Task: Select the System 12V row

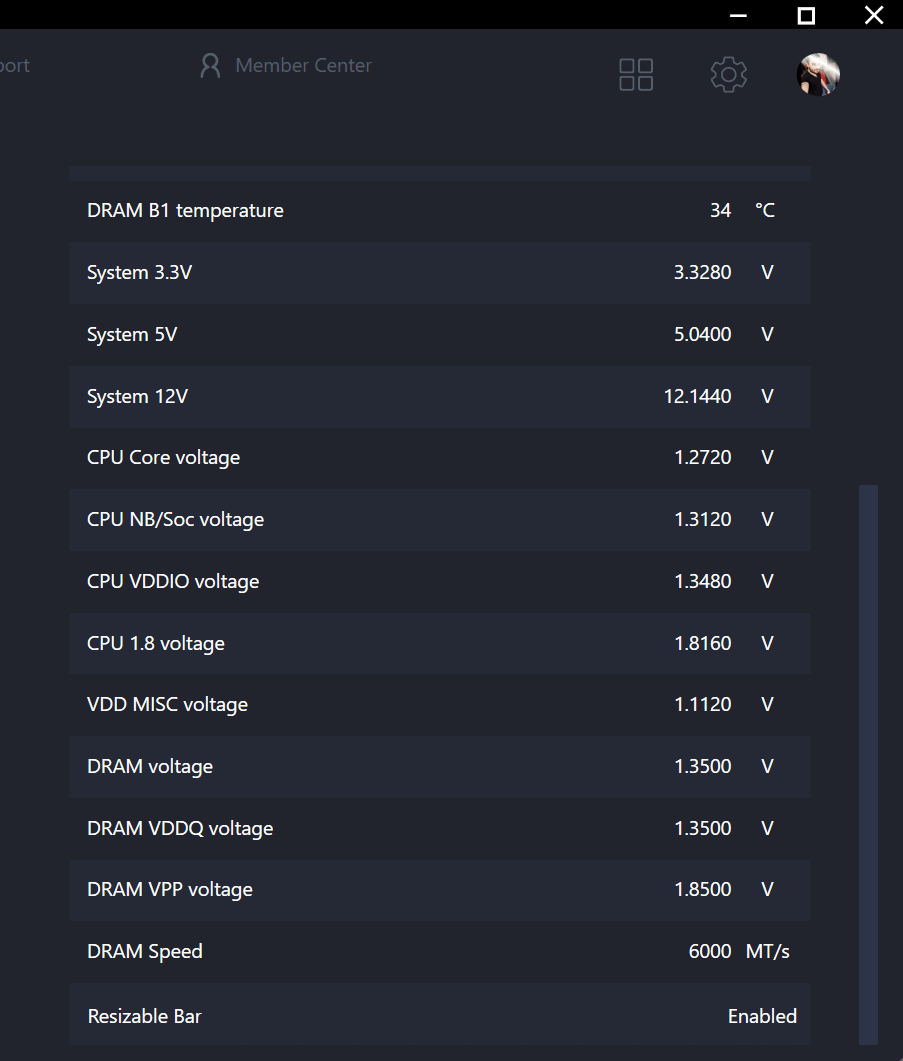Action: (440, 396)
